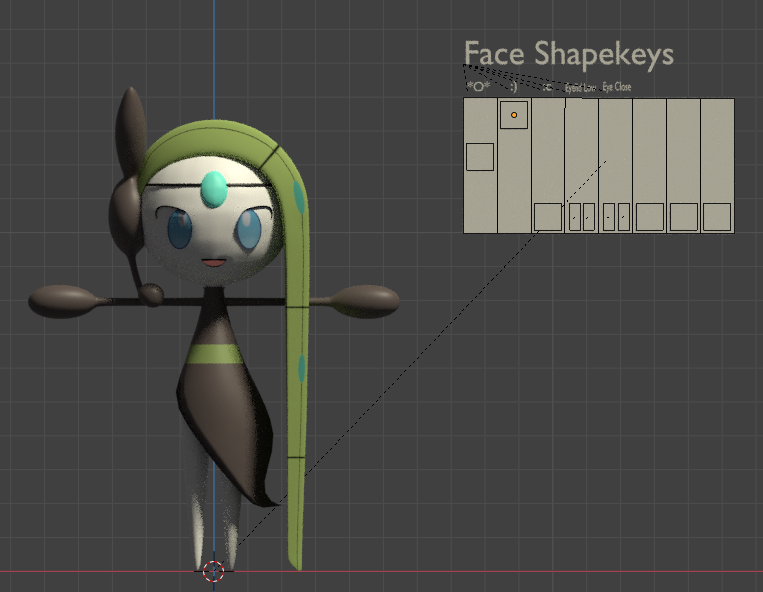Screen dimensions: 763x592
Task: Click the Eye Close label
Action: (617, 87)
